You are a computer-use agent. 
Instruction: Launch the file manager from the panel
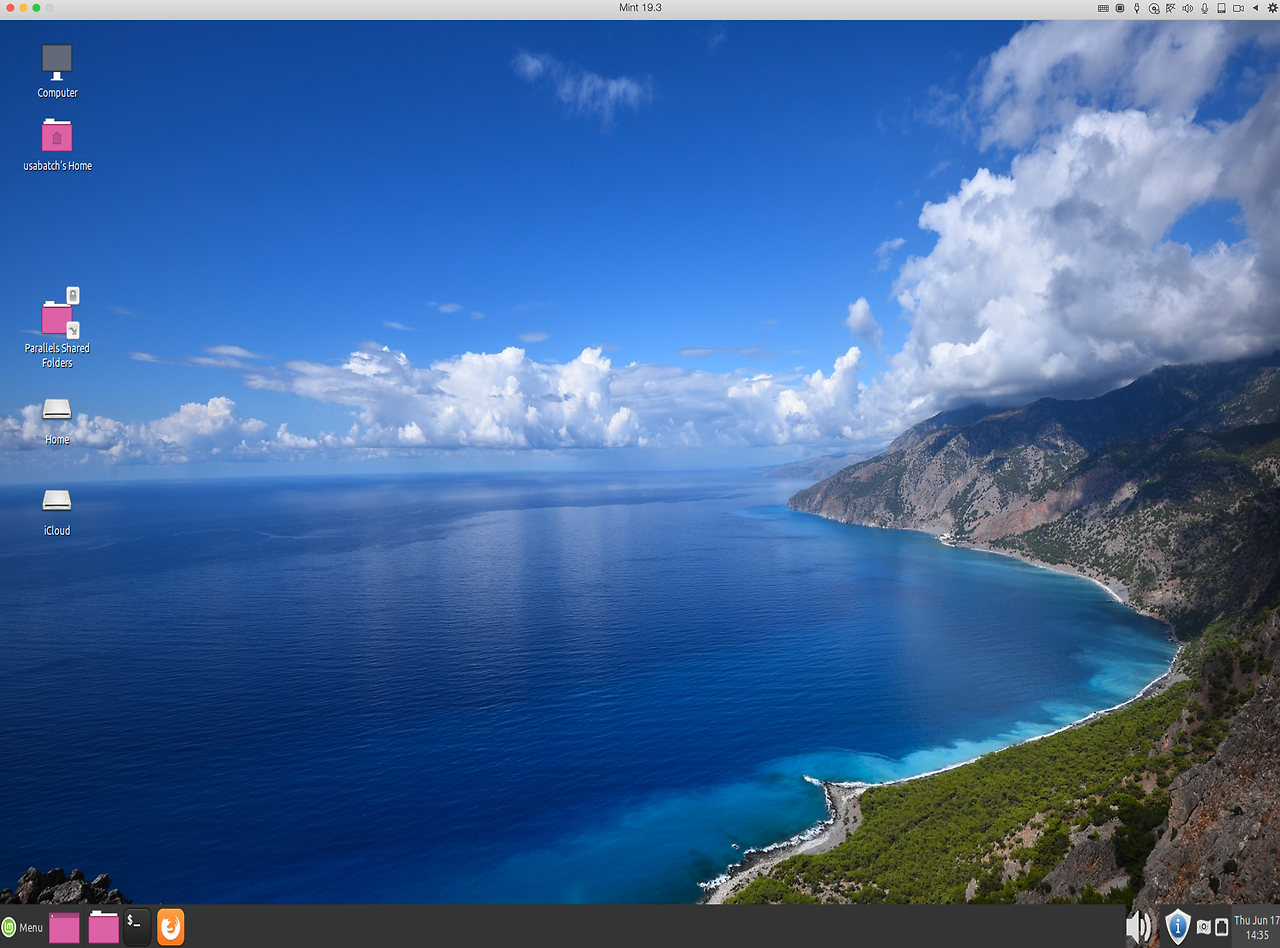(x=104, y=927)
